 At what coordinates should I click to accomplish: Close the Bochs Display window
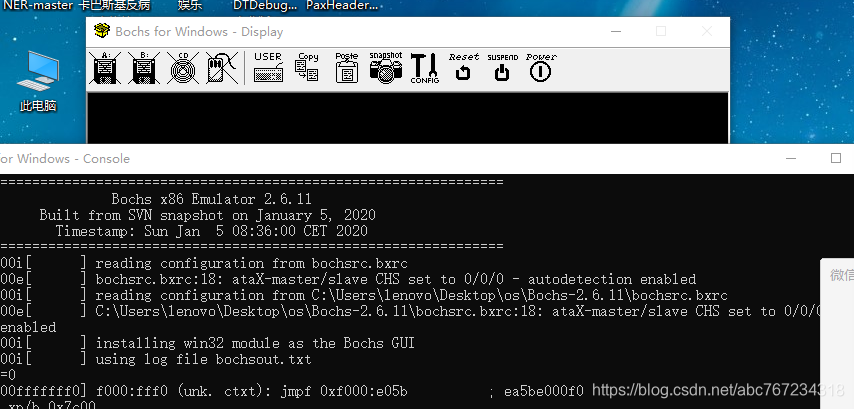pos(707,32)
